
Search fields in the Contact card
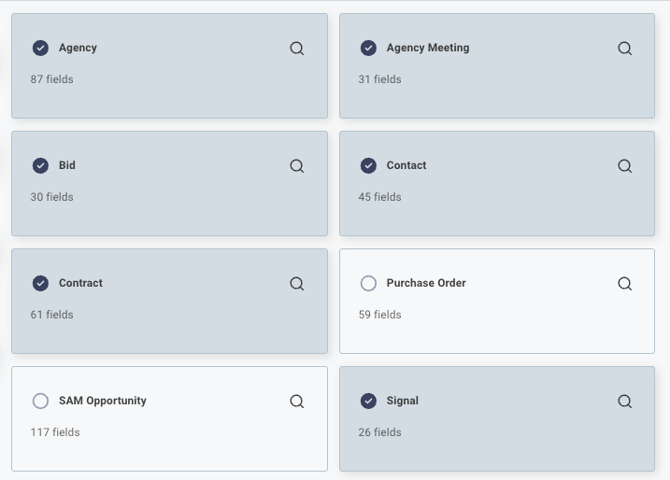pyautogui.click(x=625, y=166)
